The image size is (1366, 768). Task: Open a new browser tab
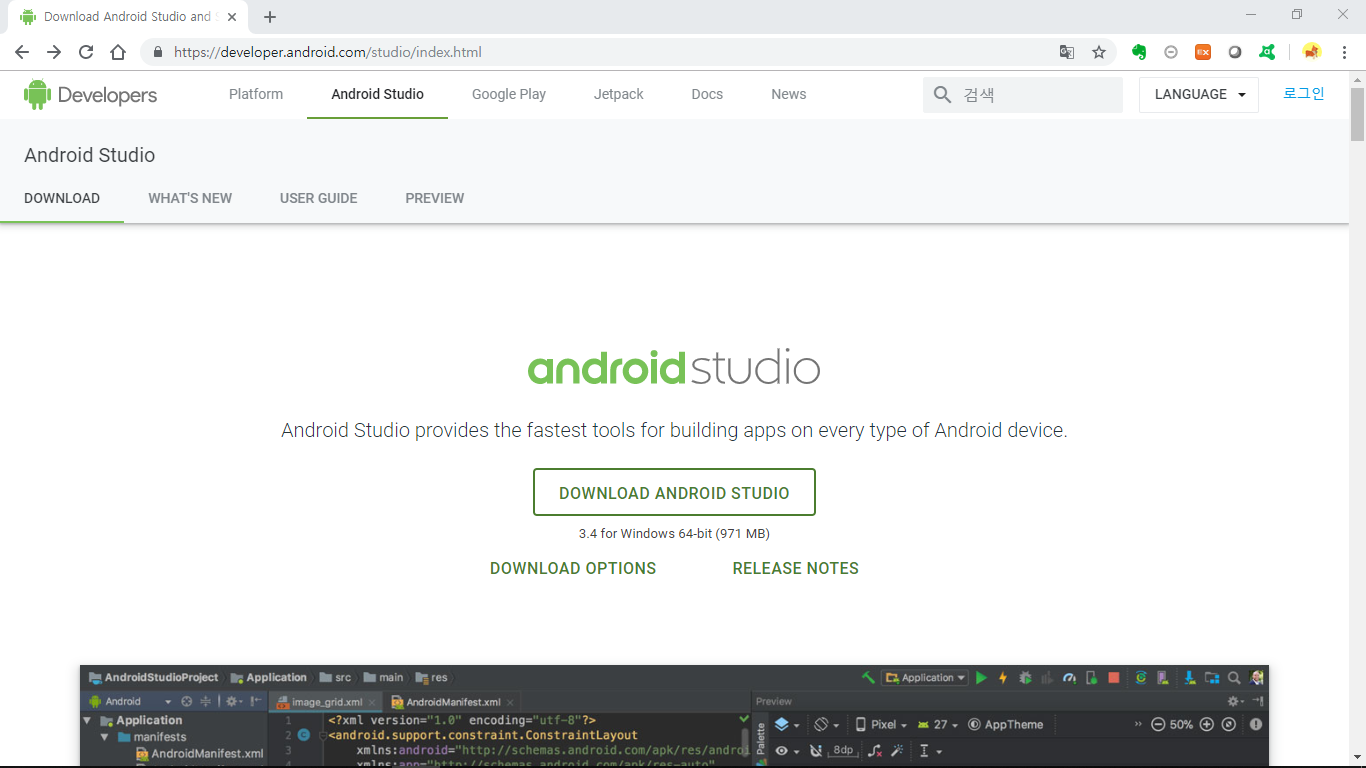pos(270,17)
